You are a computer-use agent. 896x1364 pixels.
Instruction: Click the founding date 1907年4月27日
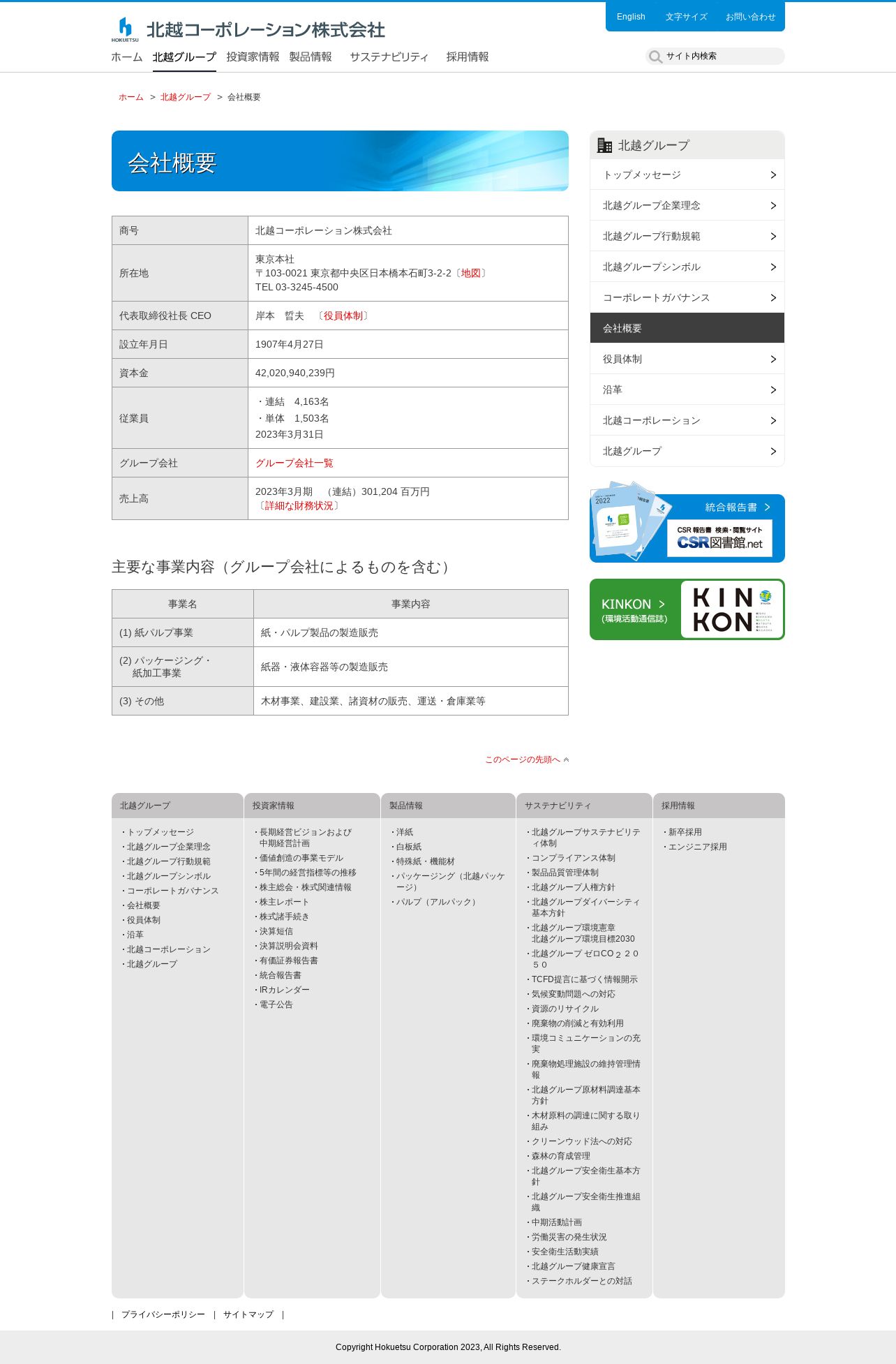click(289, 344)
